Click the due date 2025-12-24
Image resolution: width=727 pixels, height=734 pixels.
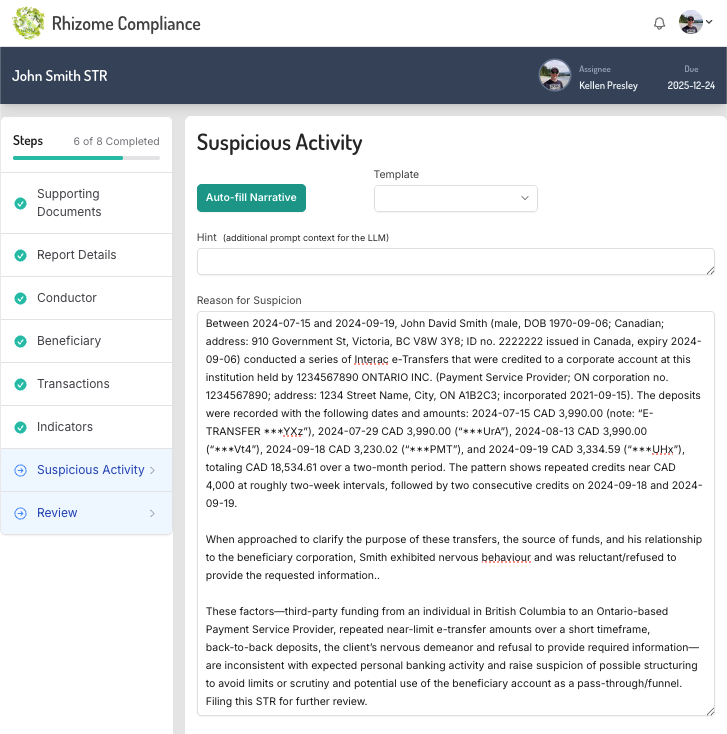691,86
